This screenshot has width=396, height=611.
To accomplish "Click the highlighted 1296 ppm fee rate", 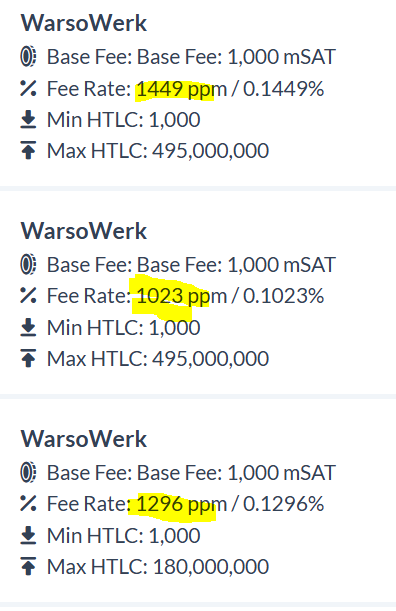I will 182,504.
